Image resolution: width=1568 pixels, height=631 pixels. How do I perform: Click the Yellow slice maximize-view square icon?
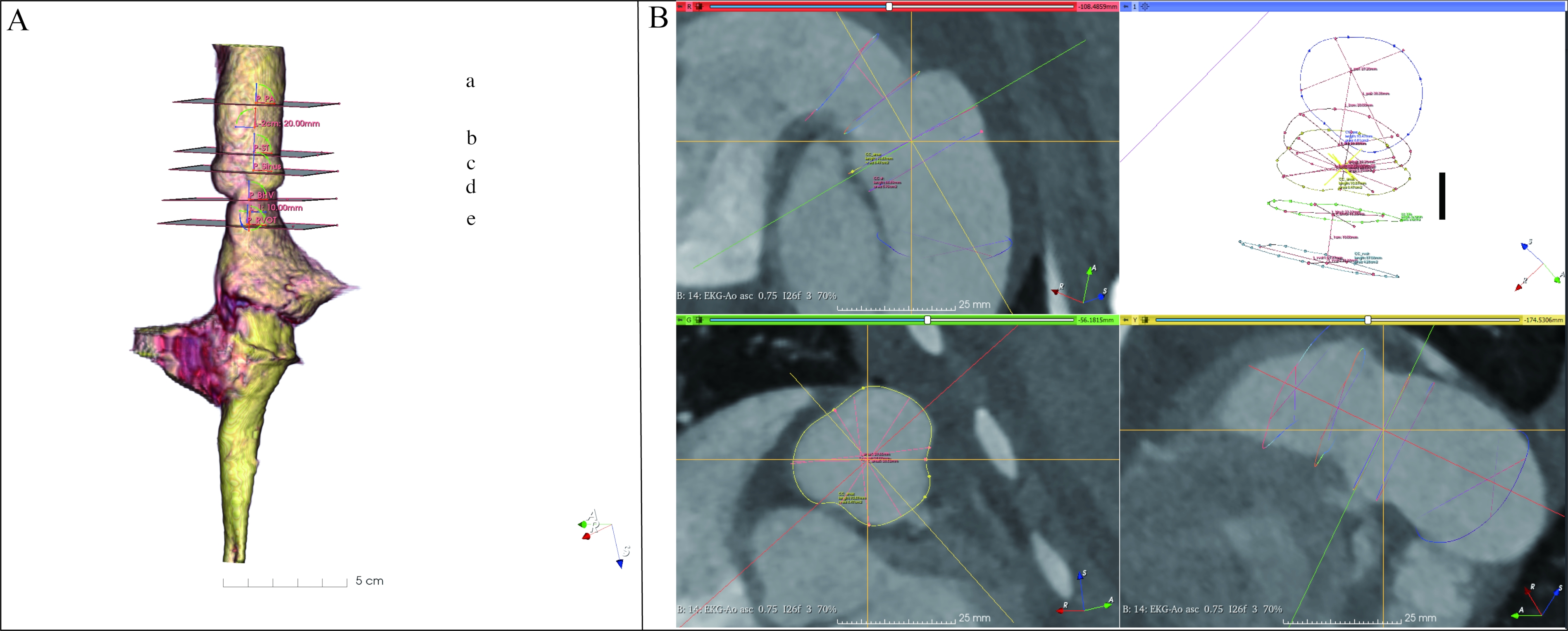[1145, 320]
